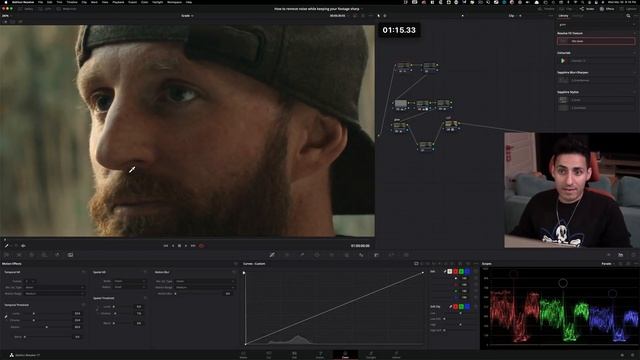
Task: Open the Timeline menu
Action: tap(72, 2)
